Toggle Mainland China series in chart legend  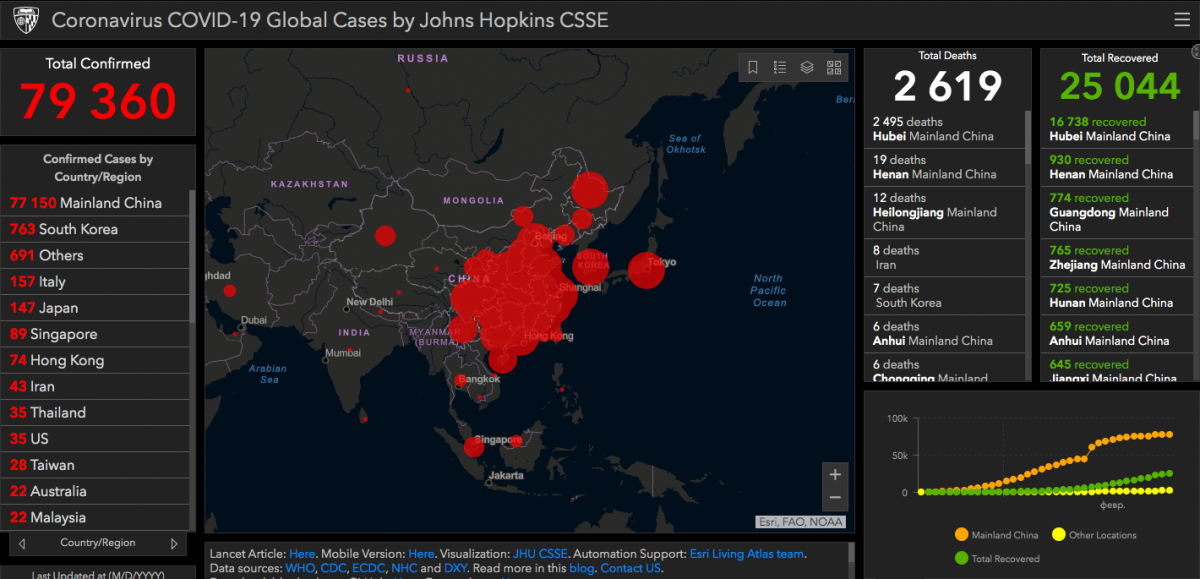click(x=996, y=535)
